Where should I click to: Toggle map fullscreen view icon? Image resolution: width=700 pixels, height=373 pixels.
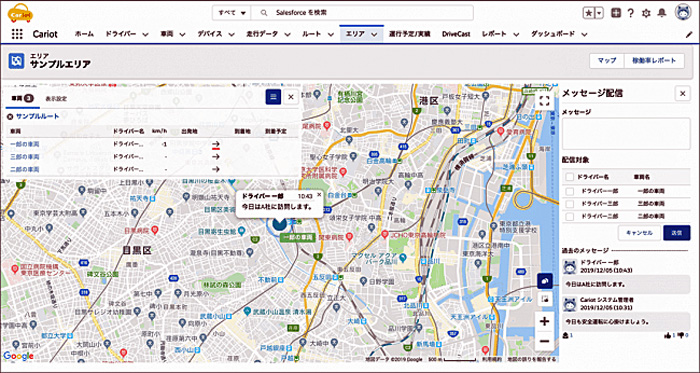544,100
